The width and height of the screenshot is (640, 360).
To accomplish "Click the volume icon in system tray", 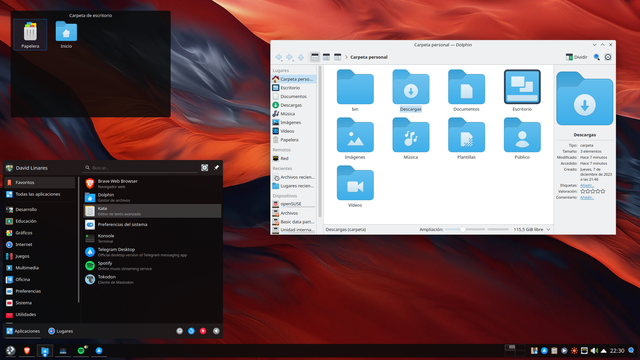I will [594, 351].
